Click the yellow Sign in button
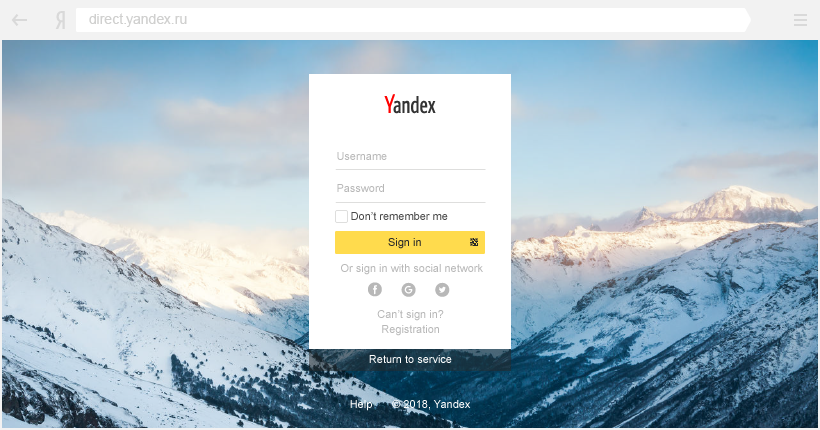This screenshot has height=430, width=820. (410, 242)
